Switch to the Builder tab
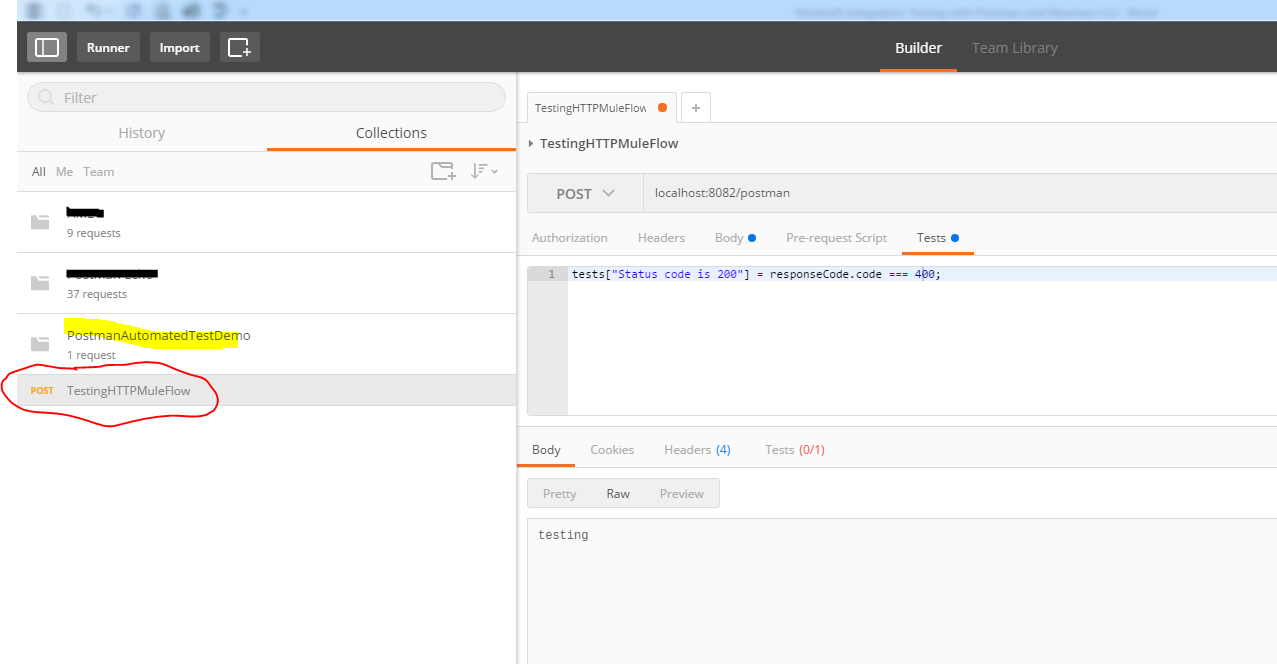The height and width of the screenshot is (664, 1277). point(918,48)
